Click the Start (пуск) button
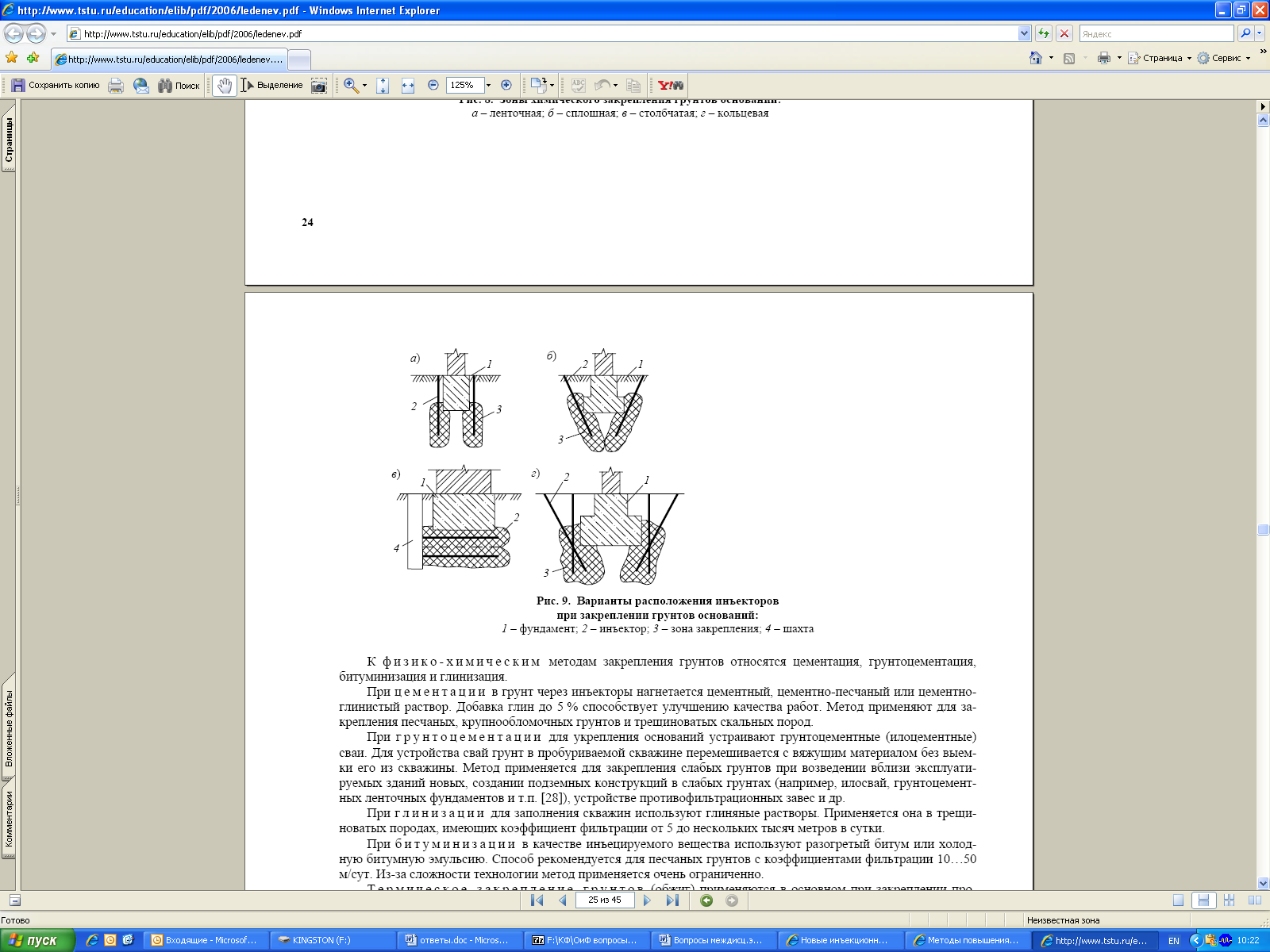This screenshot has width=1270, height=952. 37,940
